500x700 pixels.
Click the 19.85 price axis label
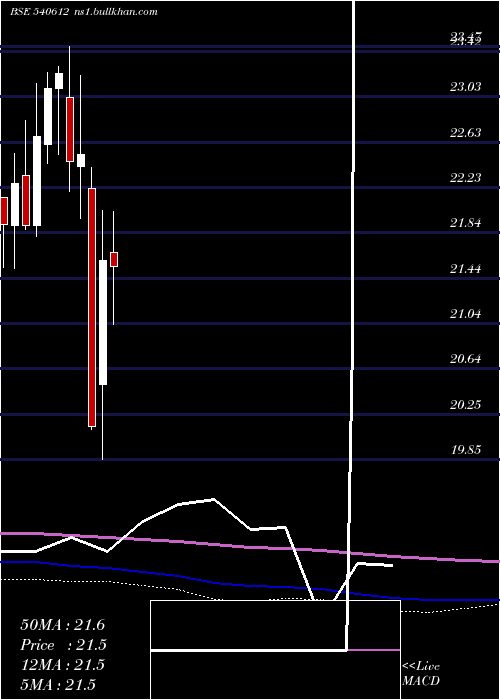(466, 449)
